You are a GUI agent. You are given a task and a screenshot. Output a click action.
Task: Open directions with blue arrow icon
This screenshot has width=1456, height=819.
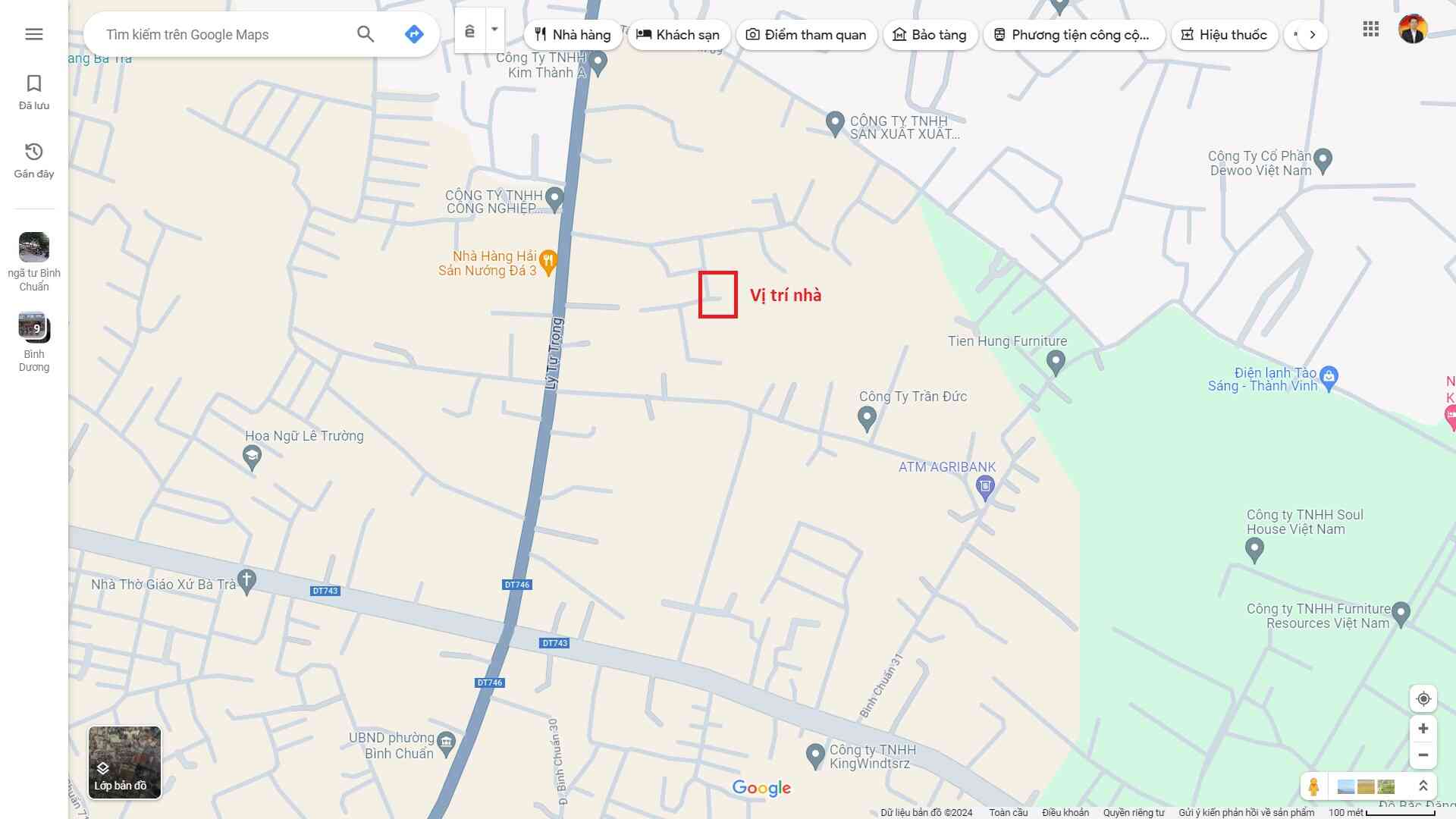(414, 34)
